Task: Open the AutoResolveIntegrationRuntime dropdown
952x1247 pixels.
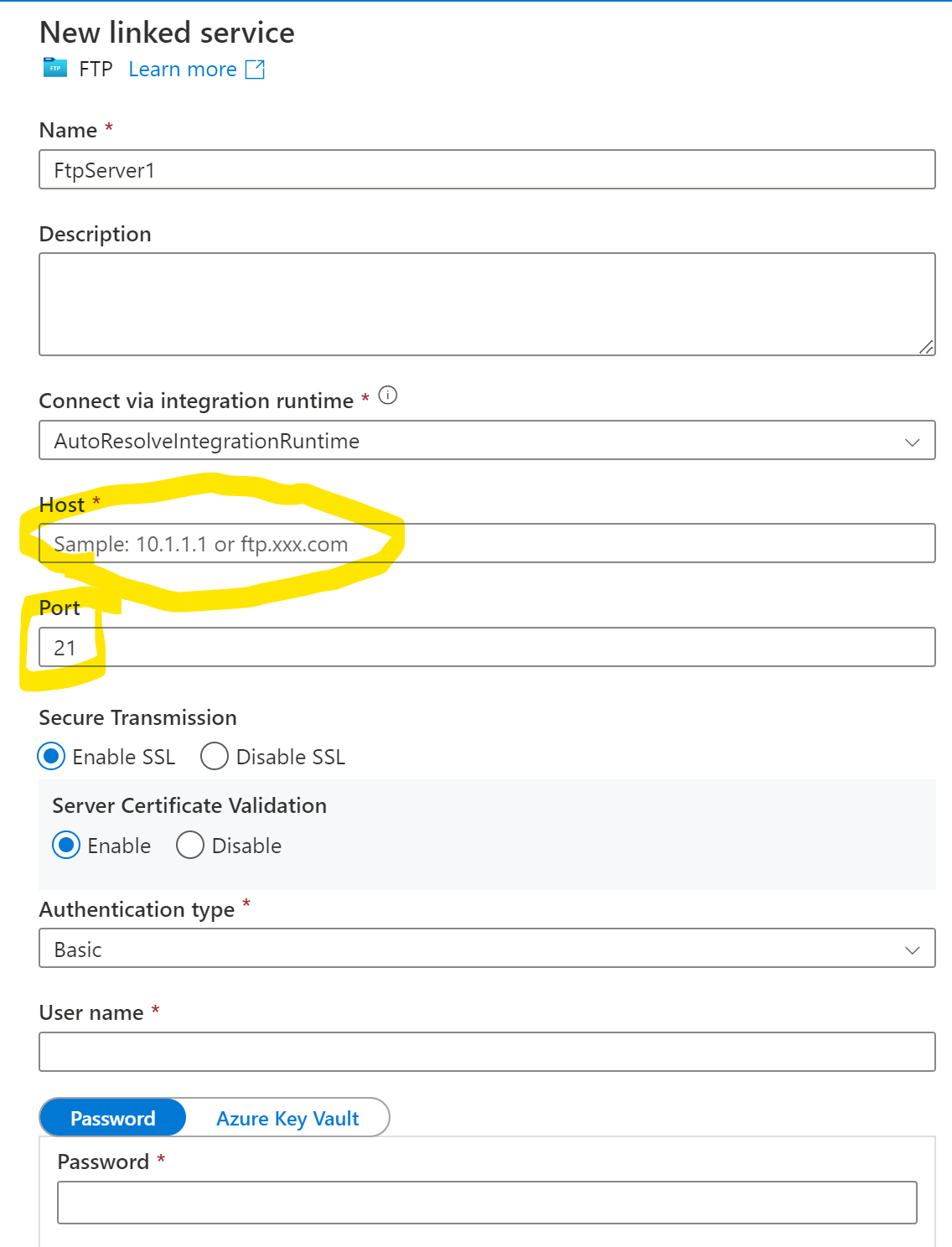Action: click(487, 440)
